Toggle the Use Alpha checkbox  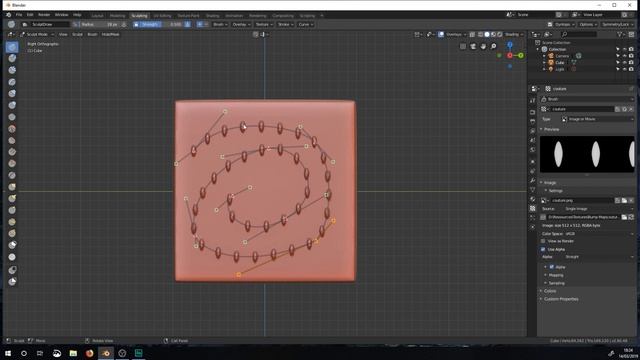point(543,249)
